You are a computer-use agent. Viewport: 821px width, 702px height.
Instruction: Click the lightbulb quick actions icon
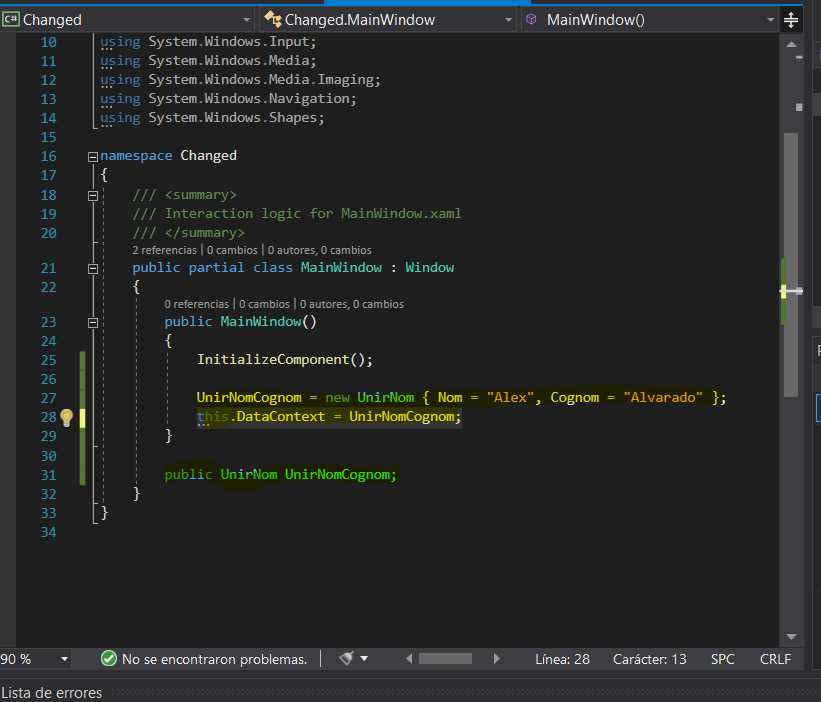pyautogui.click(x=67, y=417)
